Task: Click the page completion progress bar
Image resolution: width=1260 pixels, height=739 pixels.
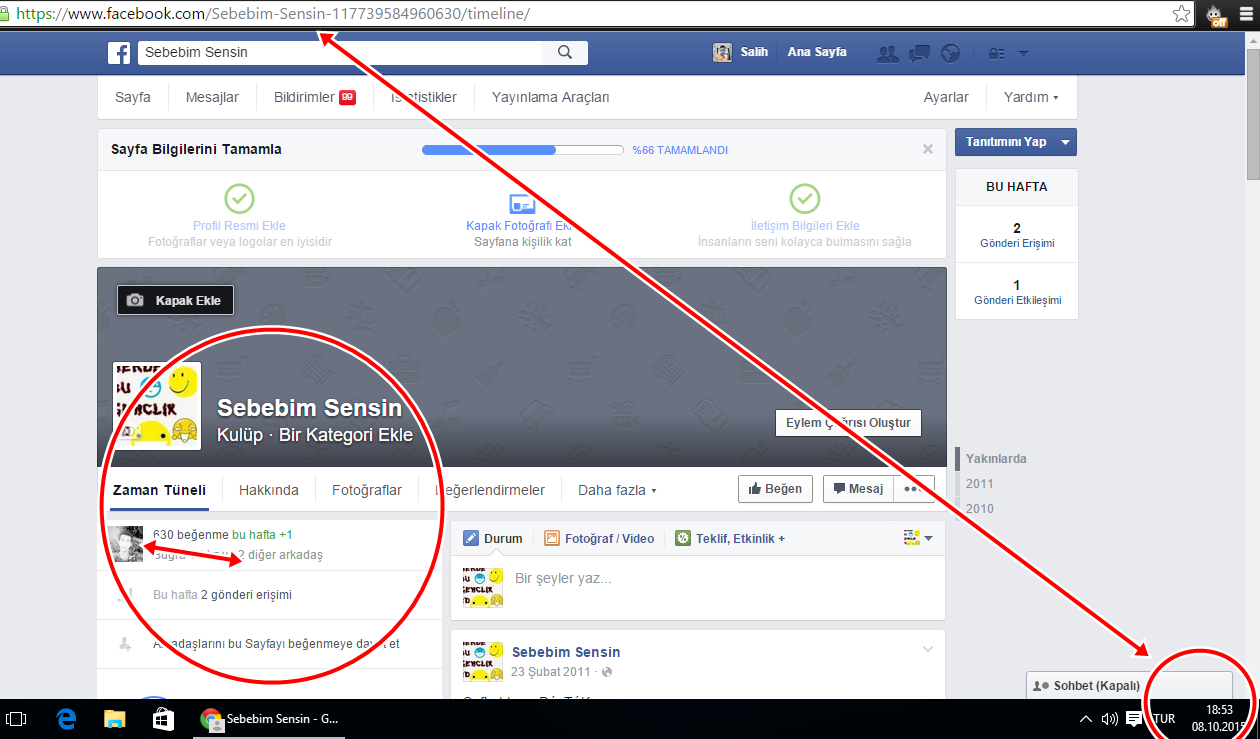Action: coord(522,150)
